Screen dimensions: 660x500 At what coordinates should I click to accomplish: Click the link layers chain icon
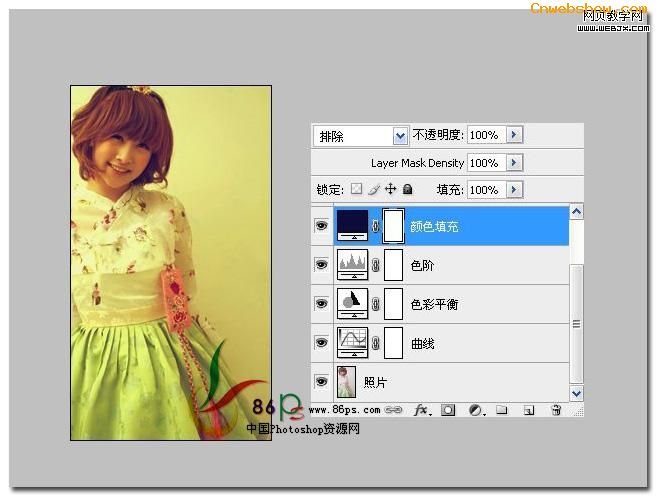[x=393, y=410]
